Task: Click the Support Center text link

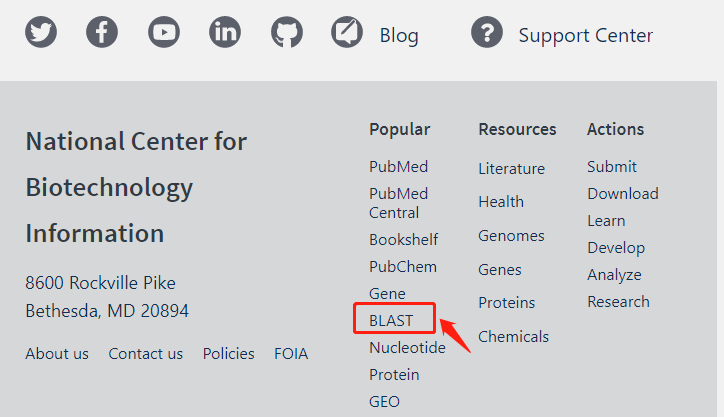Action: coord(585,35)
